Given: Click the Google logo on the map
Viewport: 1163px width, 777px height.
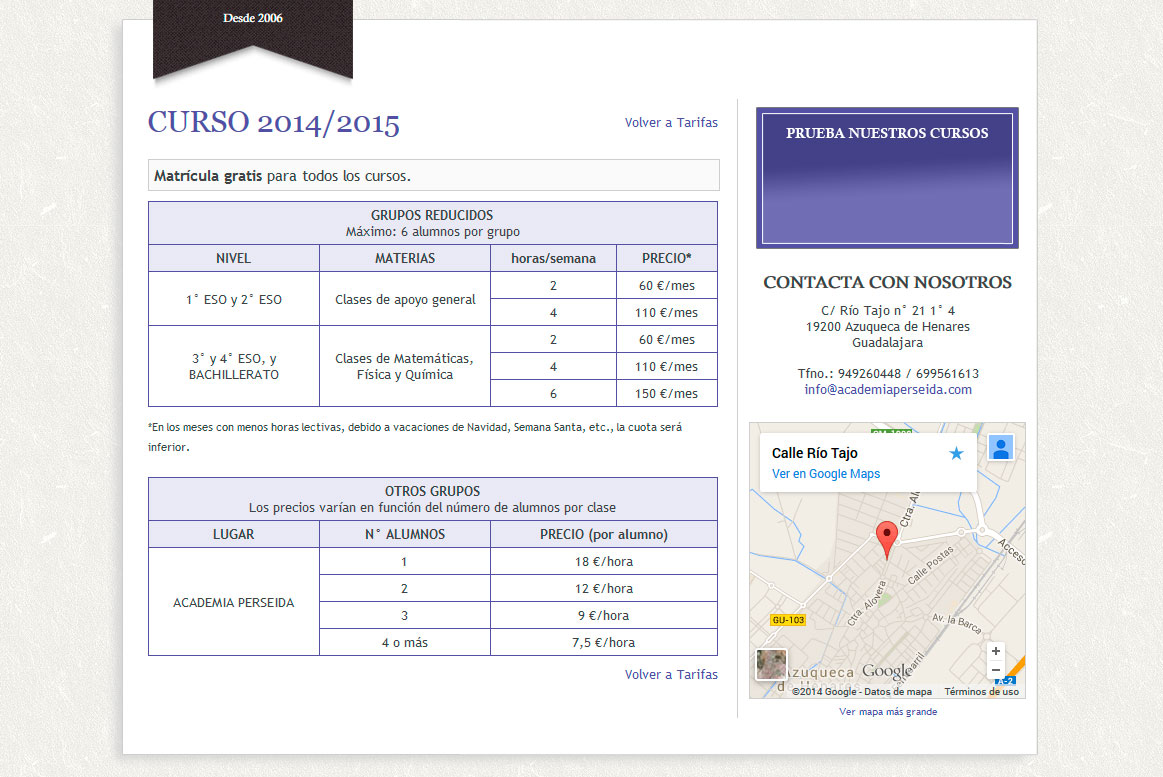Looking at the screenshot, I should point(886,671).
